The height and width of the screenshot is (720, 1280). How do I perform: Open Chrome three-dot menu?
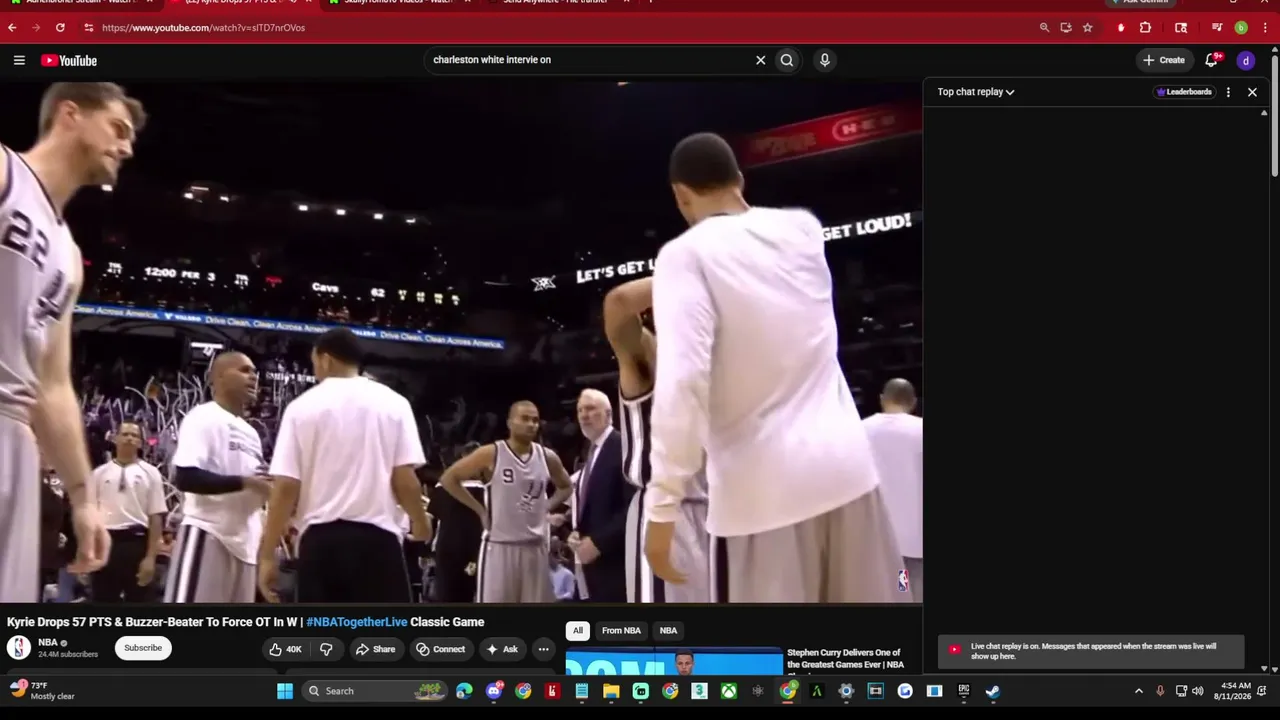1266,28
